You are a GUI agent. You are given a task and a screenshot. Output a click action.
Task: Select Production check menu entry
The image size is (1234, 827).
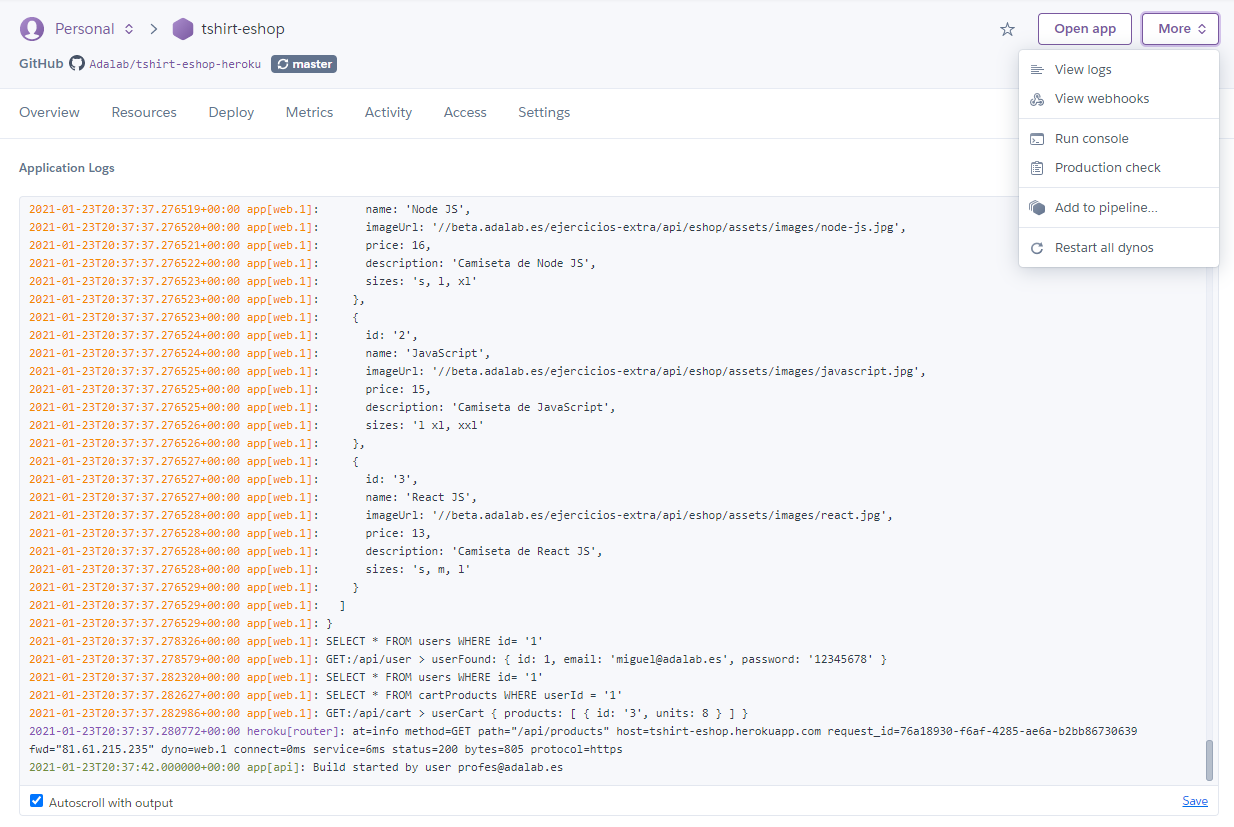point(1118,168)
